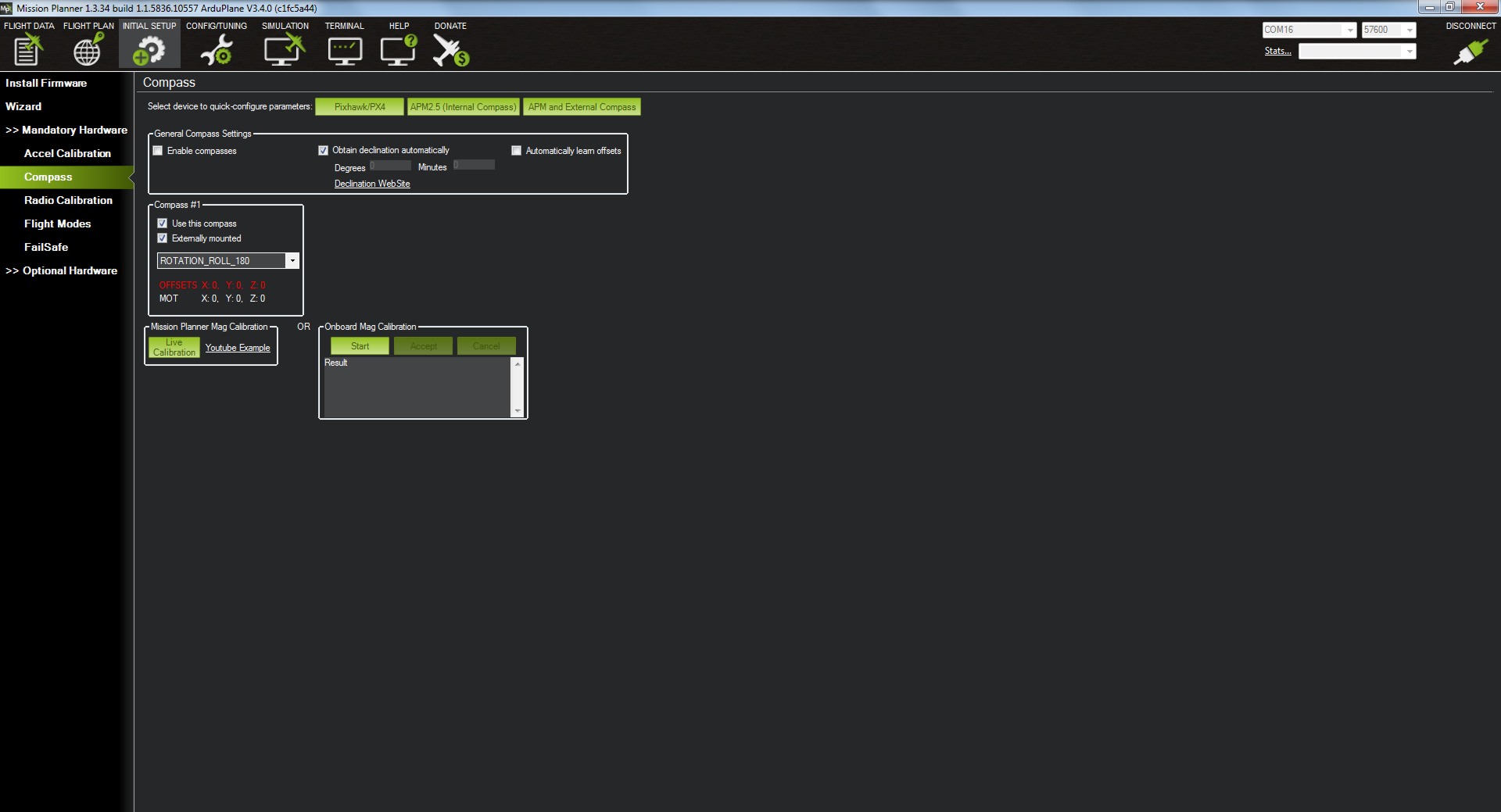Open the Flight Data screen icon
The width and height of the screenshot is (1501, 812).
click(x=28, y=50)
